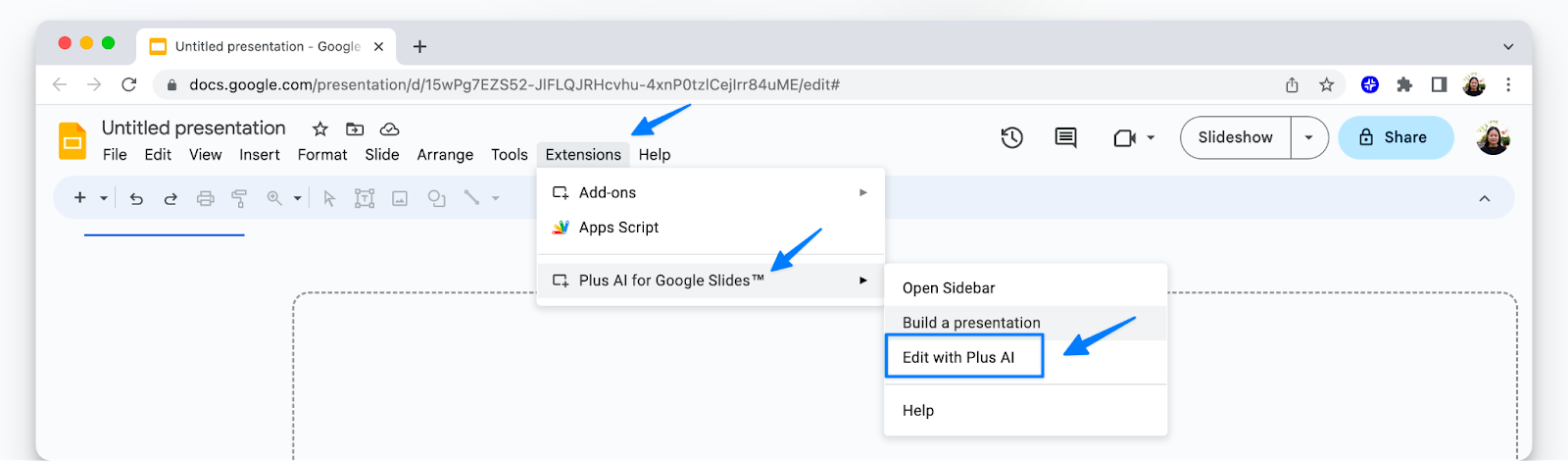Click the move to folder icon
Image resolution: width=1568 pixels, height=461 pixels.
point(355,129)
